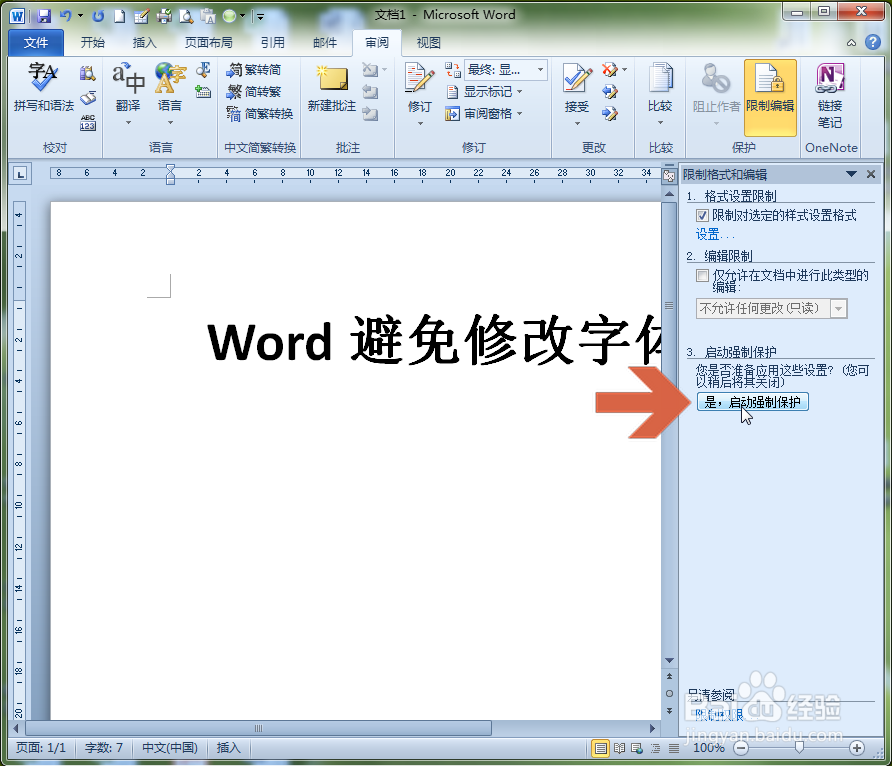Toggle the ruler display icon above scrollbar
The image size is (892, 766).
(669, 176)
